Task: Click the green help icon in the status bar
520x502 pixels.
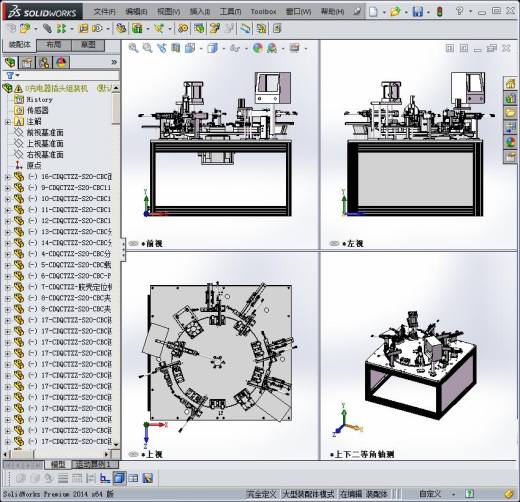Action: (469, 493)
